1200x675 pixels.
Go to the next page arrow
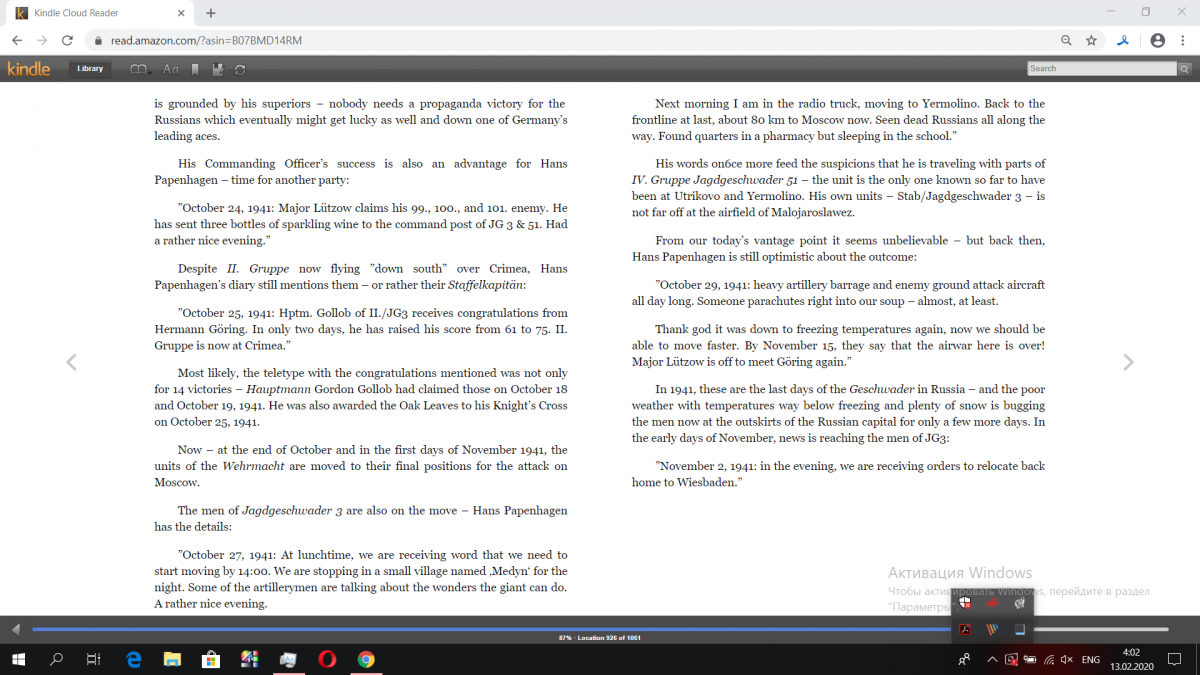(1128, 362)
